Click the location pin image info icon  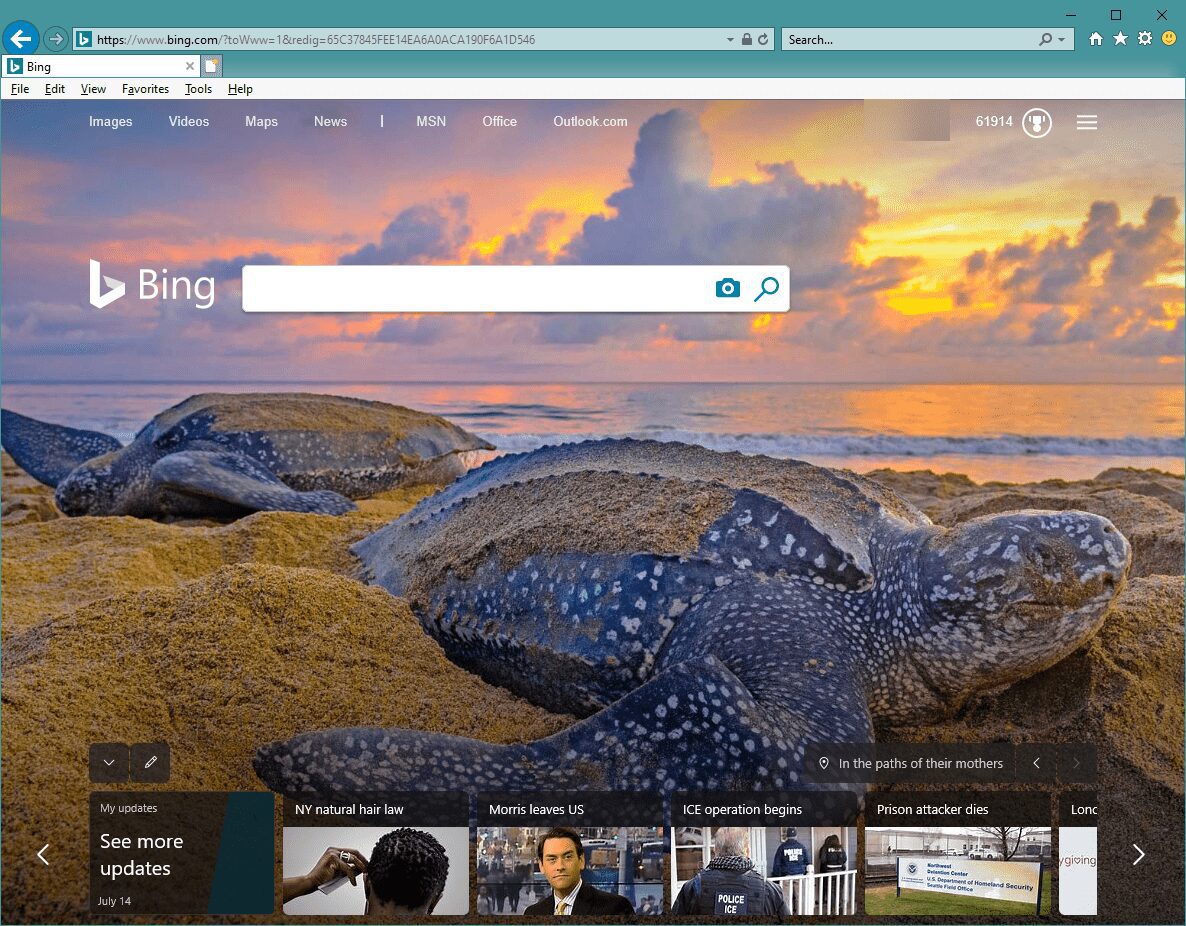(824, 763)
